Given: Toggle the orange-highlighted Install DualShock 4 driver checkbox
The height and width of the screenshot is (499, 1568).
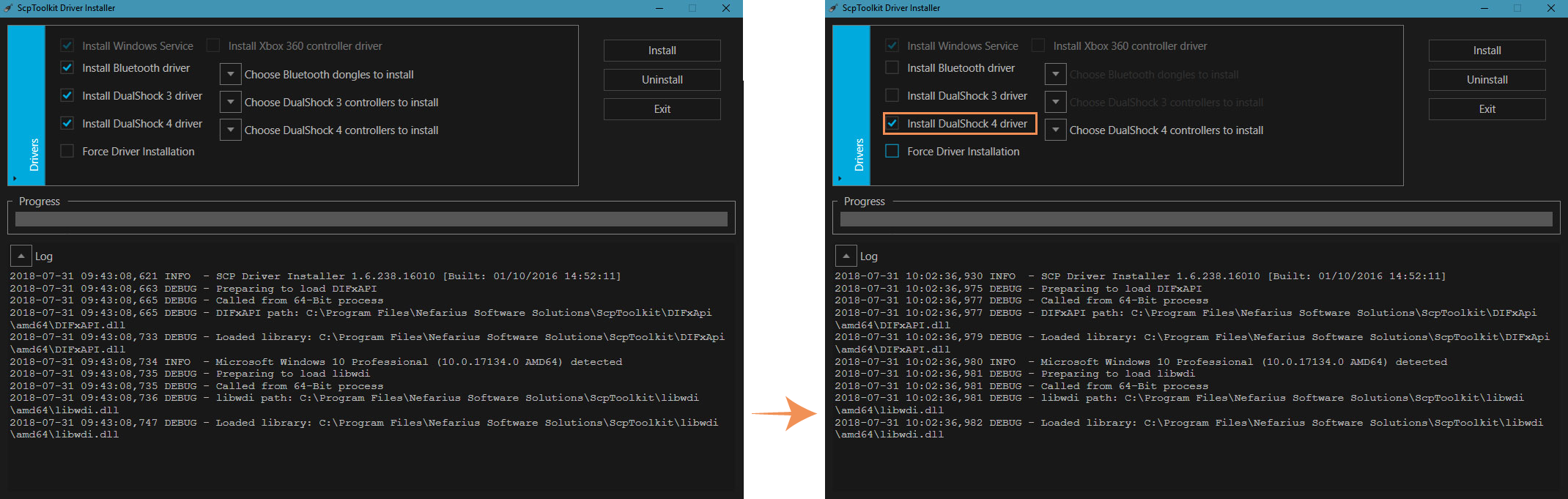Looking at the screenshot, I should pos(892,123).
